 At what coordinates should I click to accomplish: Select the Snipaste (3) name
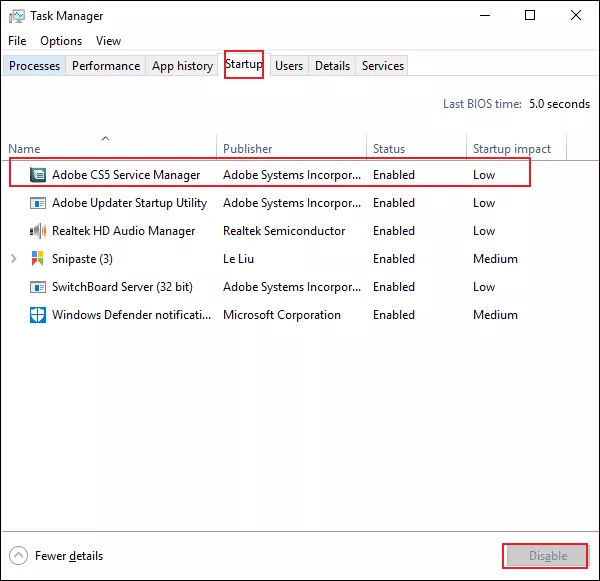(82, 259)
